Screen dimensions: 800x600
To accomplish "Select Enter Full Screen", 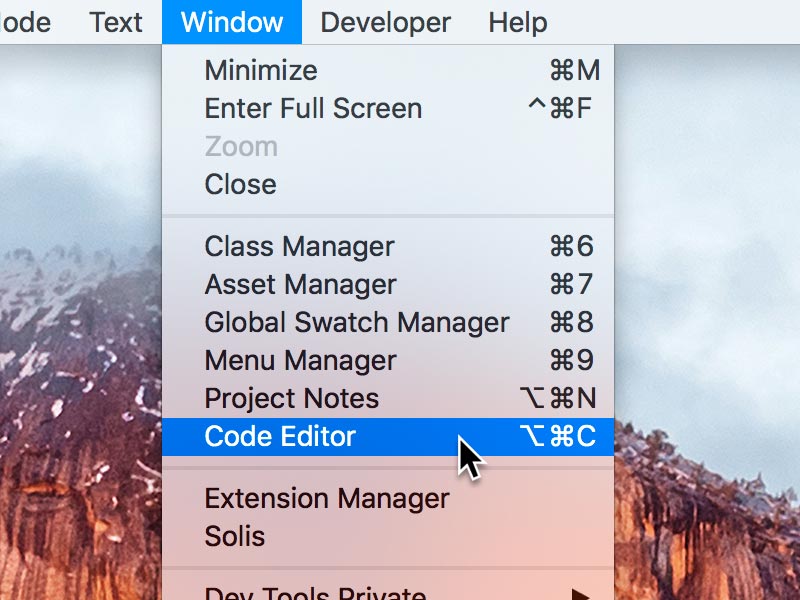I will point(310,108).
